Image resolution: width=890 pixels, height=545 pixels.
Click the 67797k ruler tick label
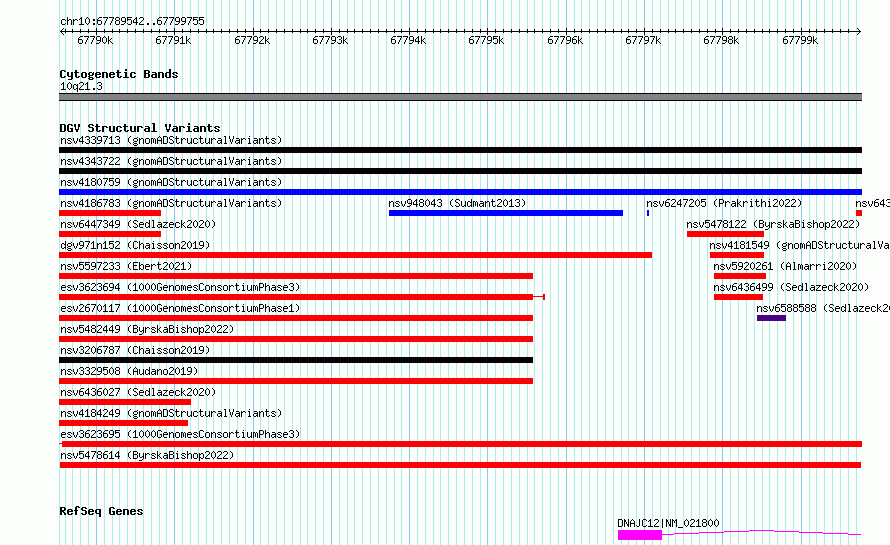point(643,40)
